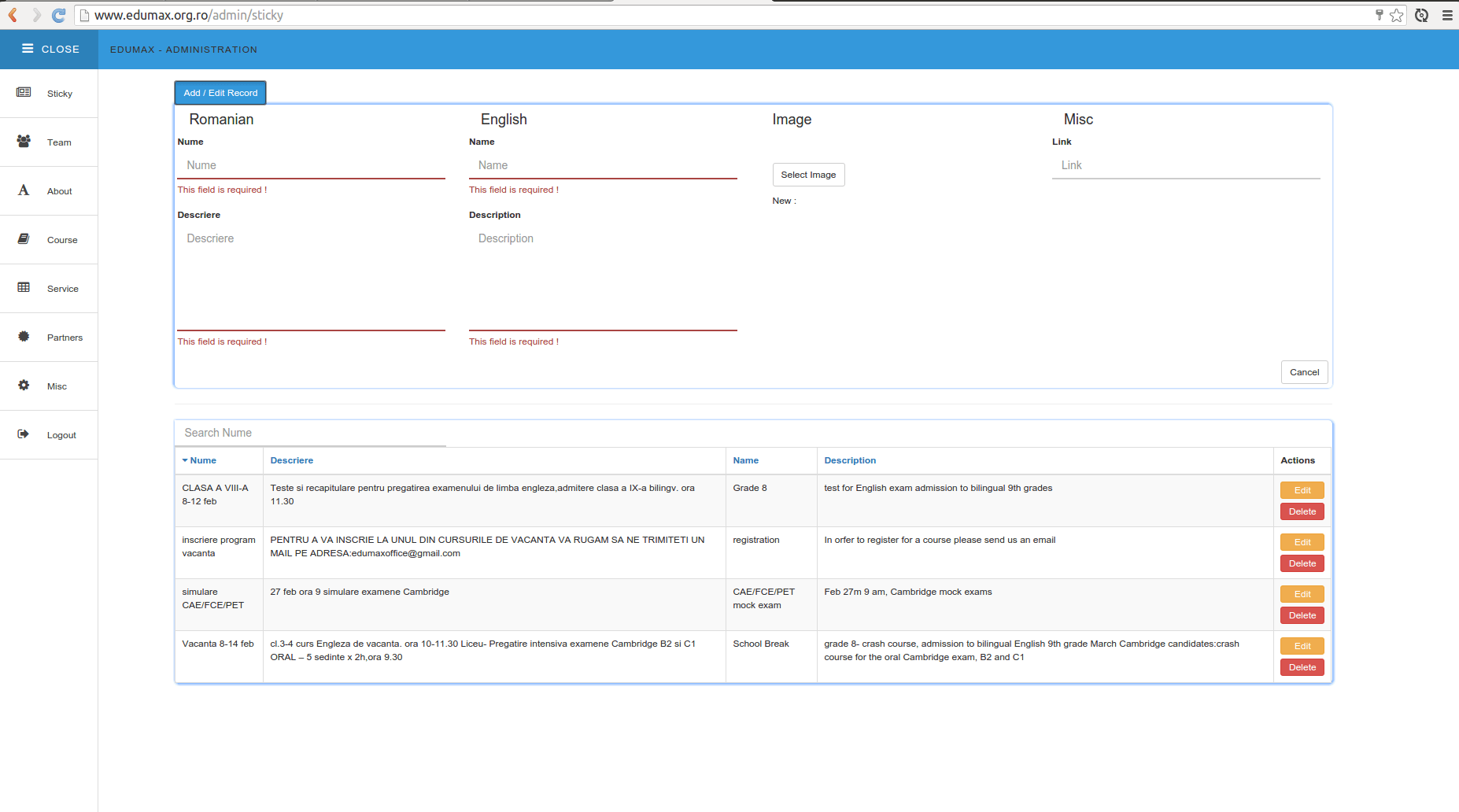This screenshot has height=812, width=1459.
Task: Delete the simulare CAE/FCE/PET entry
Action: point(1302,615)
